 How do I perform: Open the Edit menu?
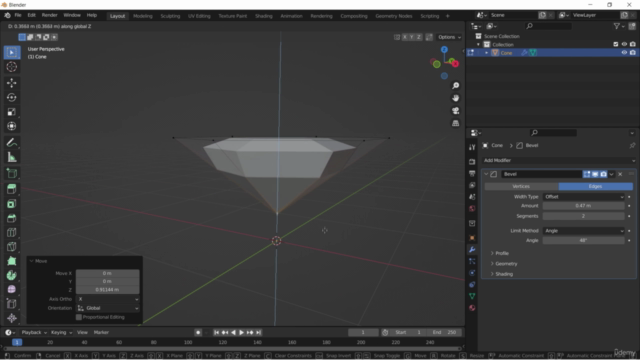31,15
